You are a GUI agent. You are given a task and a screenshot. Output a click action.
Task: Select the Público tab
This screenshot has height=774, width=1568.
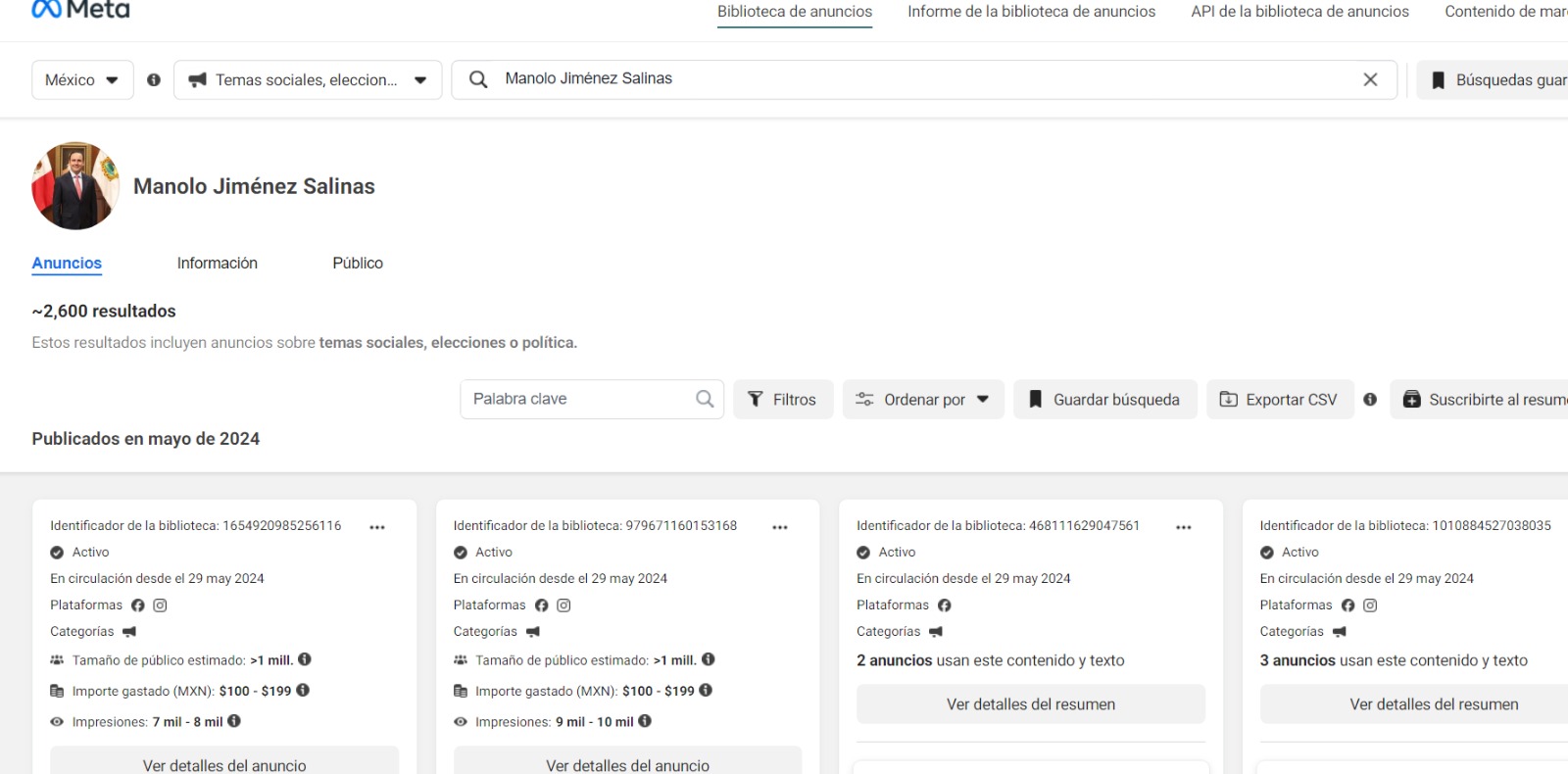358,263
